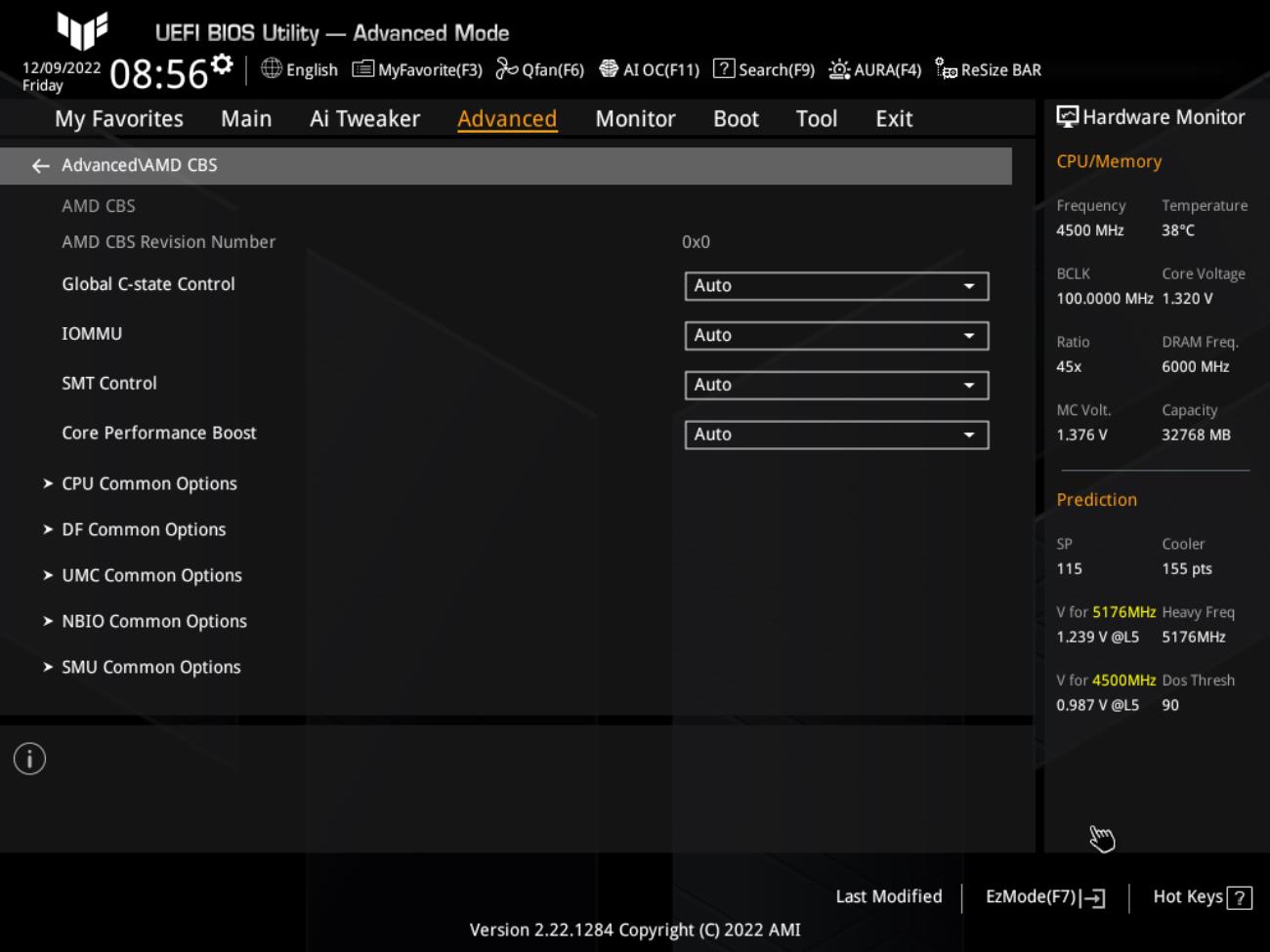Click the 0x0 revision value
This screenshot has width=1270, height=952.
696,242
